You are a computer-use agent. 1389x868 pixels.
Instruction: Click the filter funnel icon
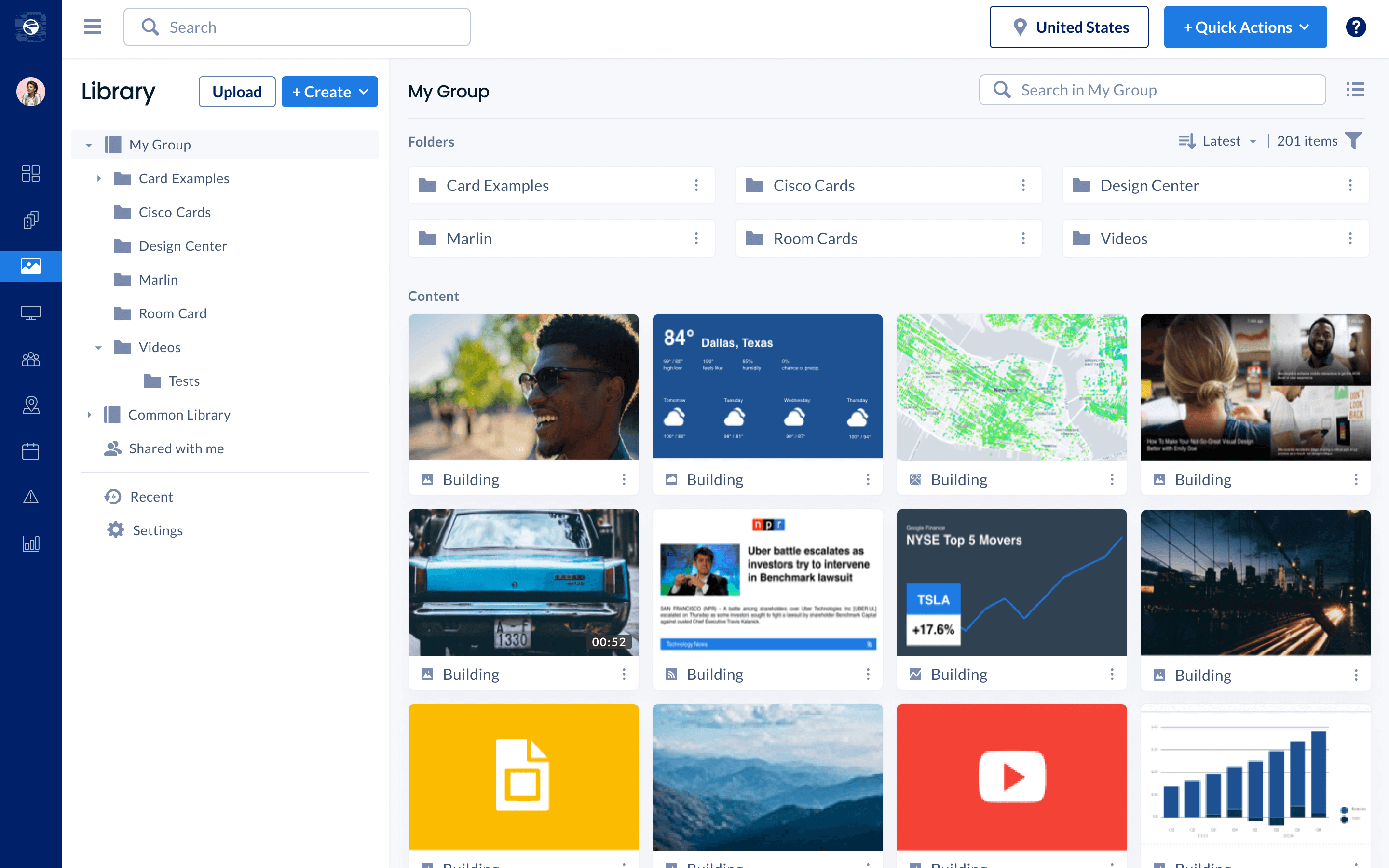pyautogui.click(x=1354, y=141)
